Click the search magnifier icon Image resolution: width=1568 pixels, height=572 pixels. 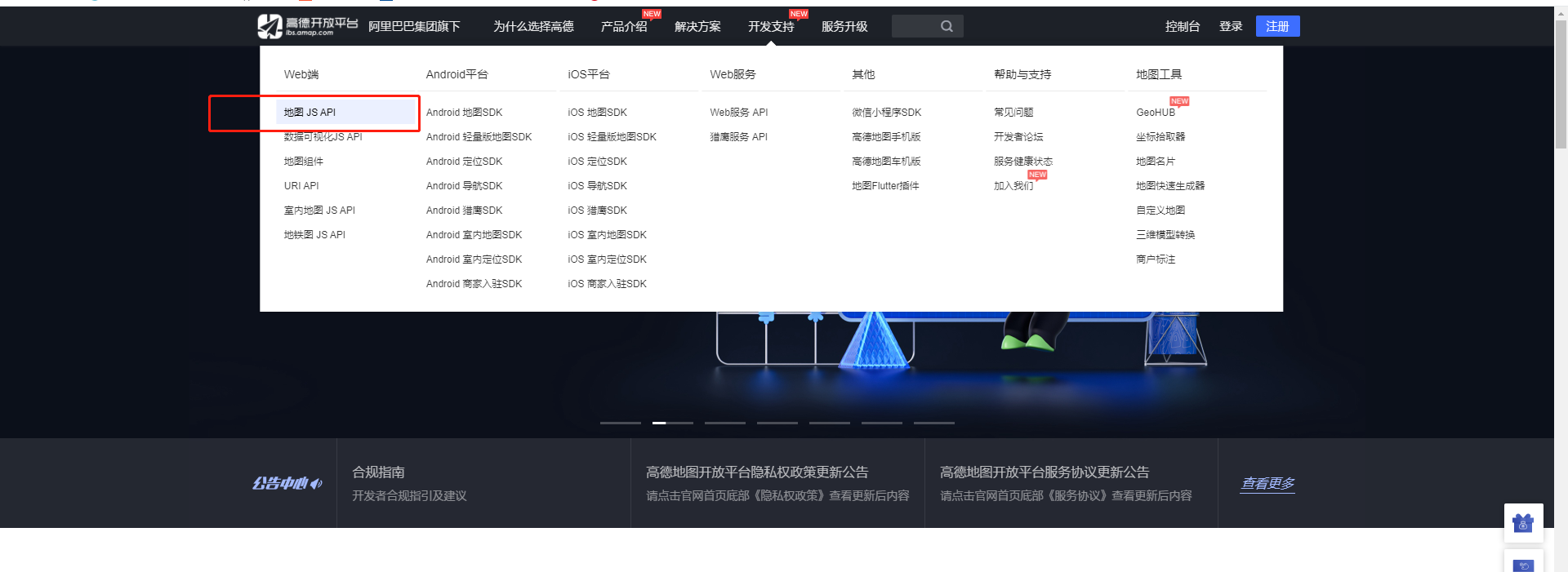click(x=947, y=26)
